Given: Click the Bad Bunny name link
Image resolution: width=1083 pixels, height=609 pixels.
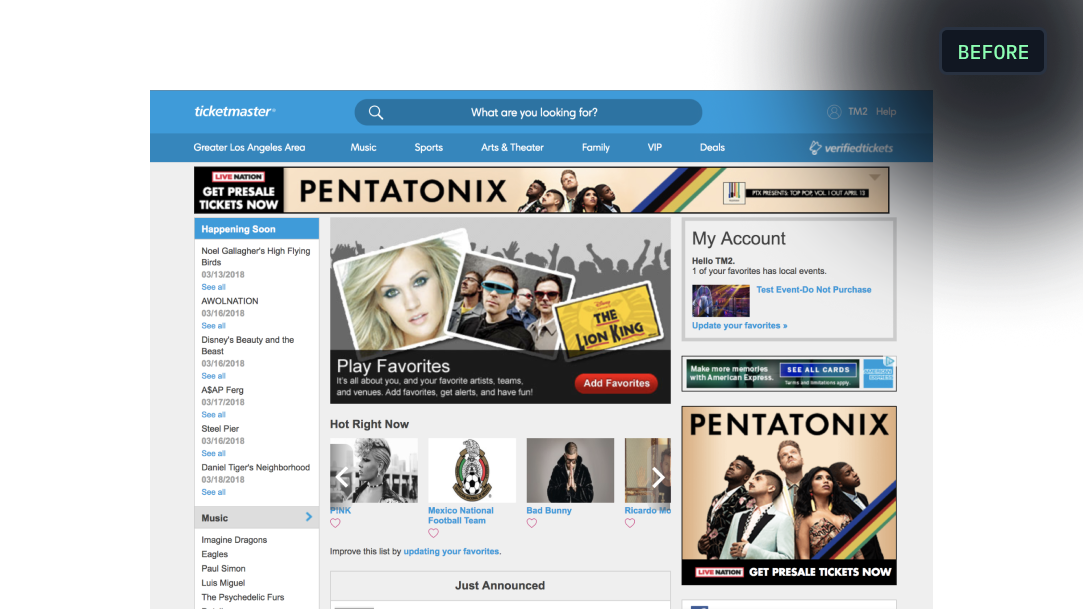Looking at the screenshot, I should point(549,511).
